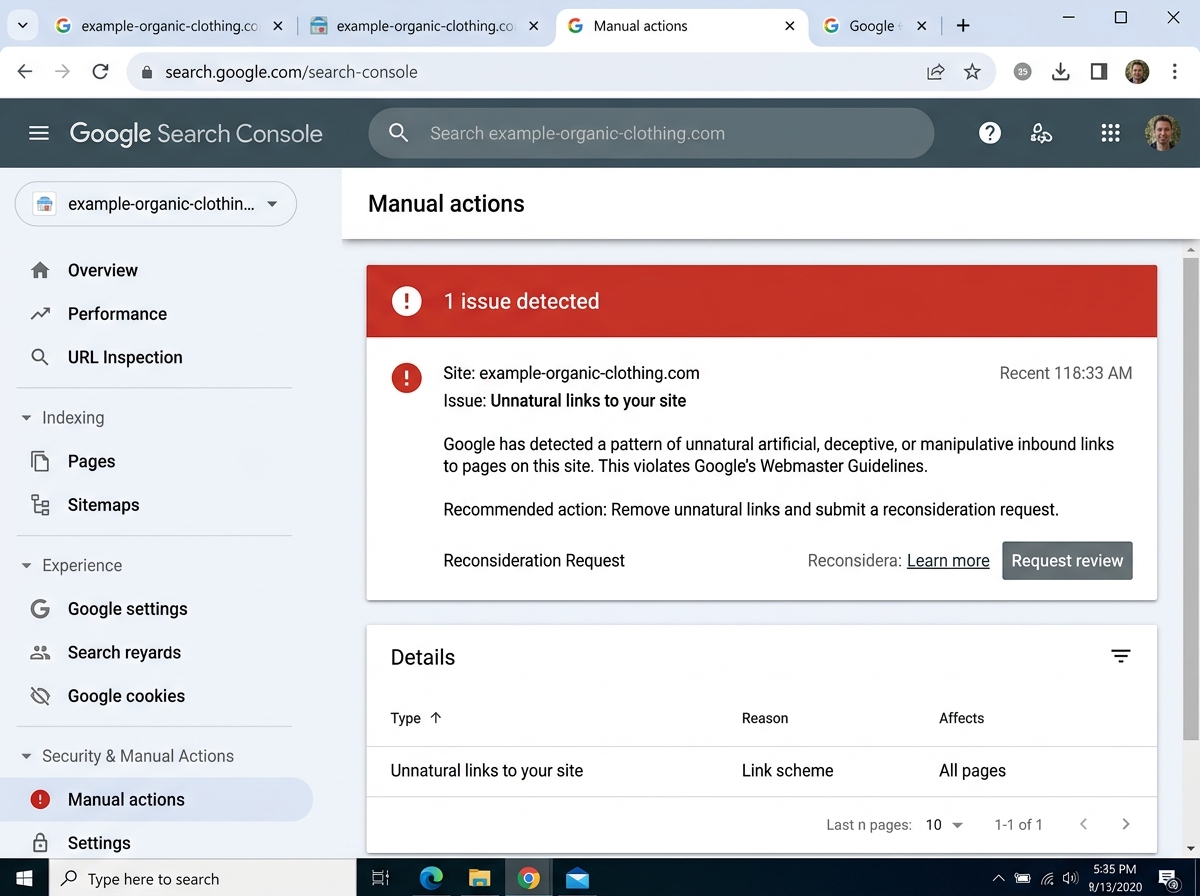Open the Details filter icon

tap(1121, 656)
